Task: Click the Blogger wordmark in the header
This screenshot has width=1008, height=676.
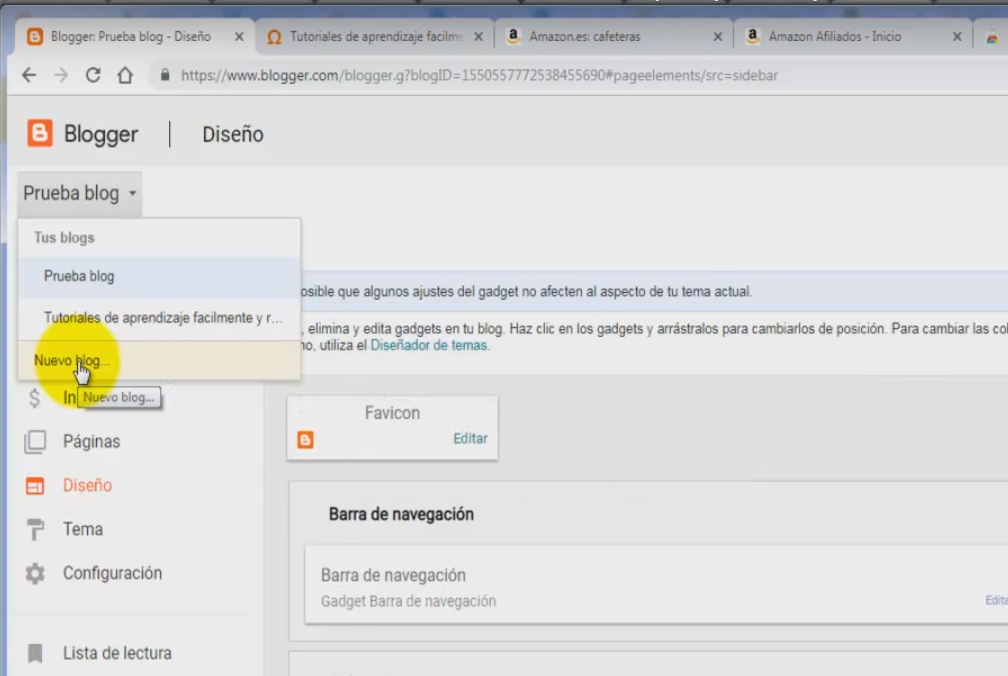Action: pyautogui.click(x=101, y=134)
